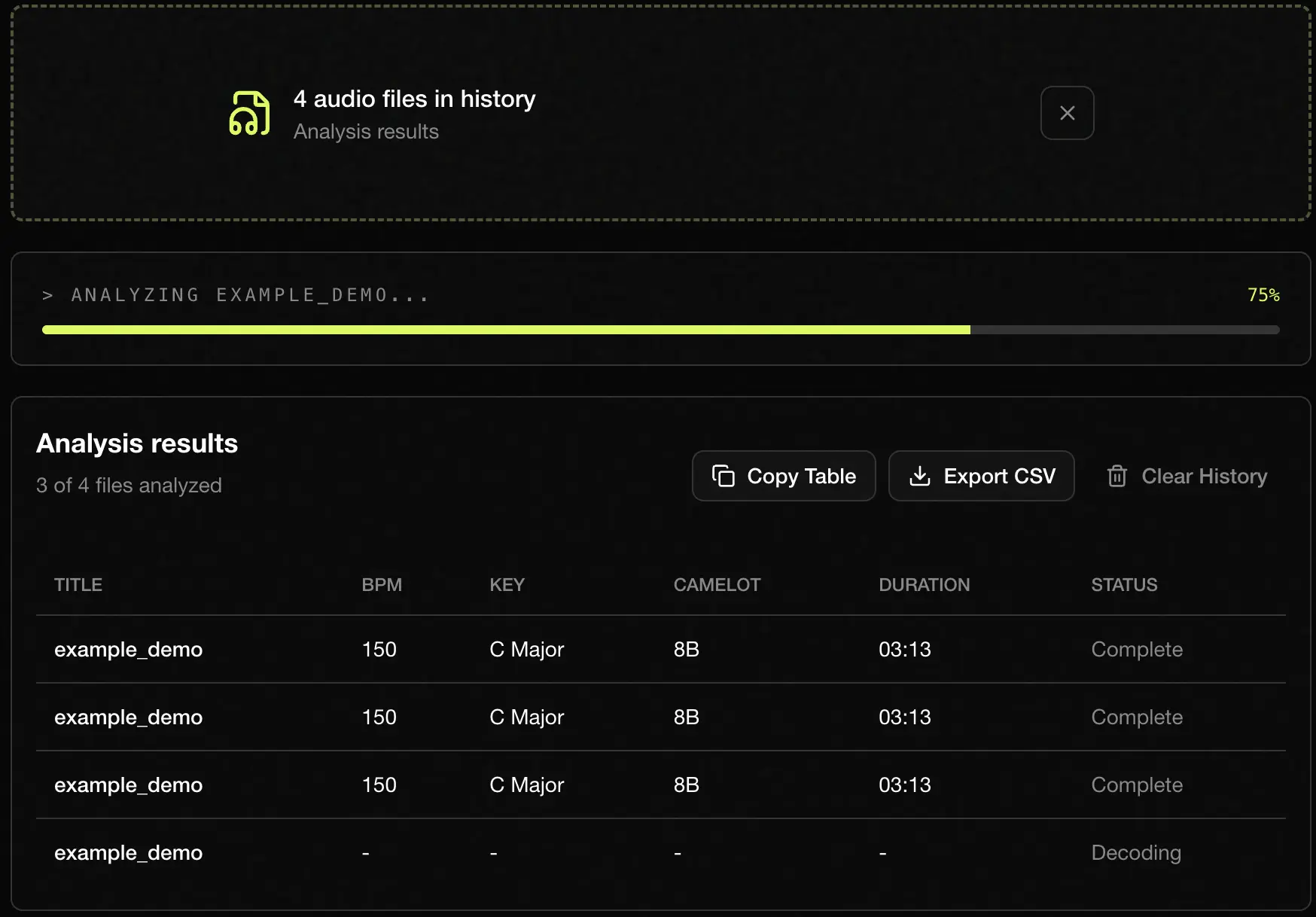Clear the analysis history
The height and width of the screenshot is (917, 1316).
pyautogui.click(x=1187, y=476)
